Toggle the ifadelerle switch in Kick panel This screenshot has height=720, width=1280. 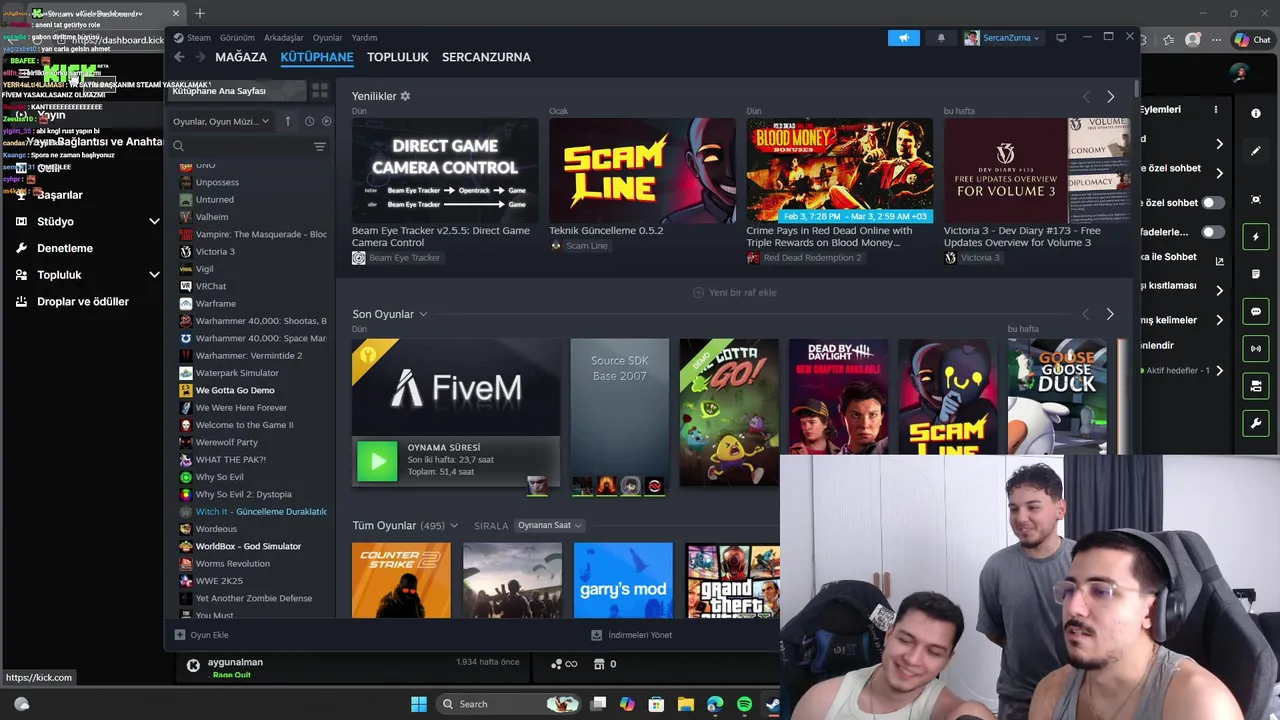click(1212, 232)
